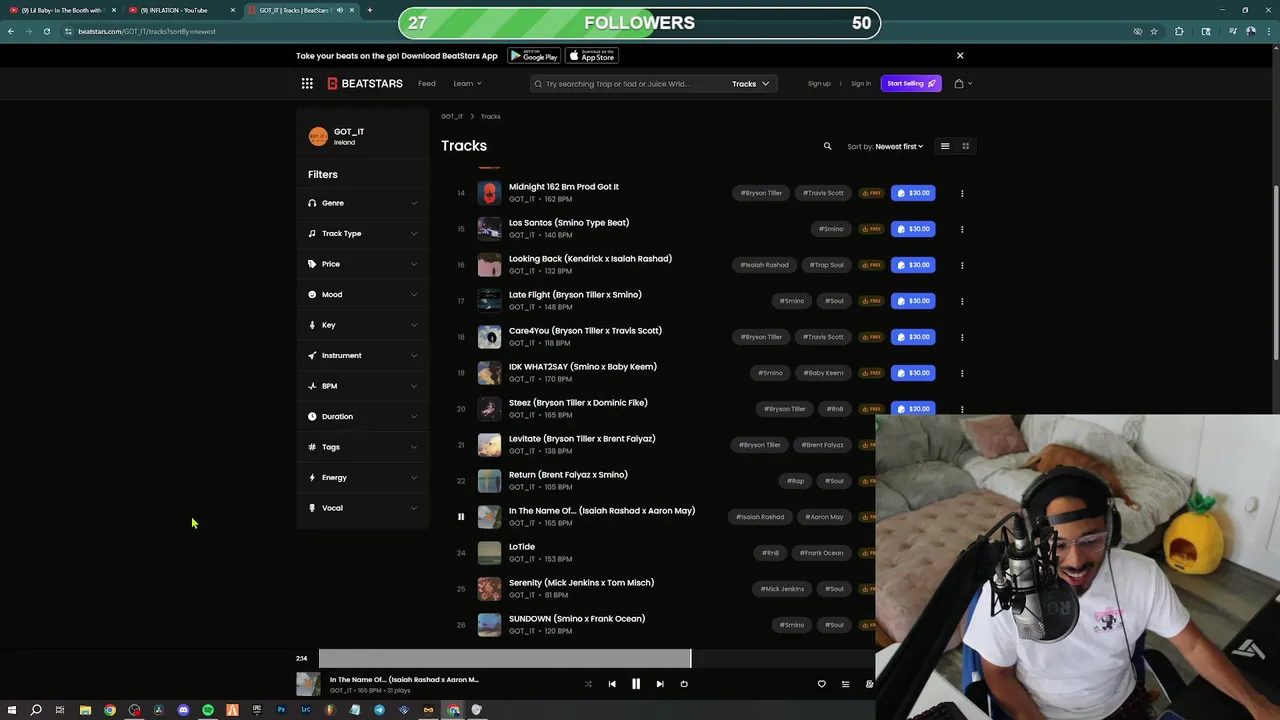This screenshot has height=720, width=1280.
Task: Skip to next track in player
Action: (660, 684)
